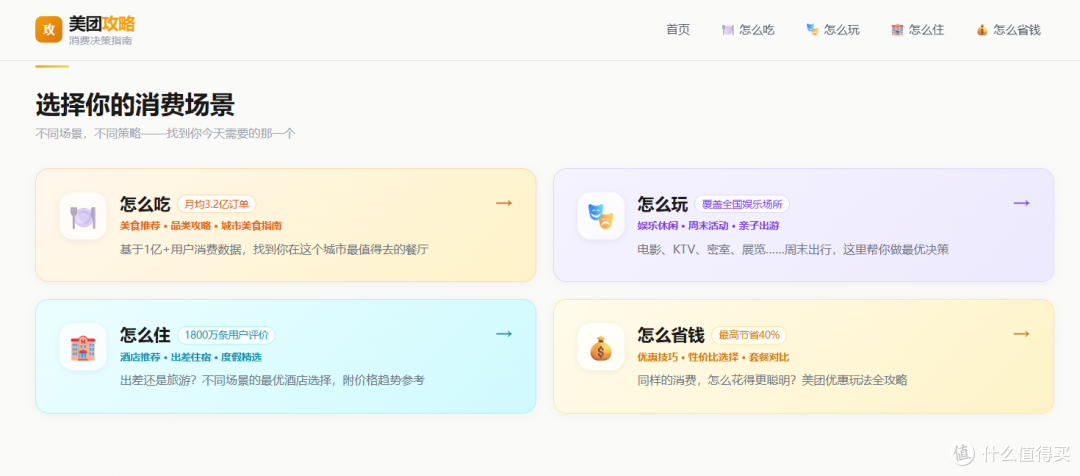The width and height of the screenshot is (1080, 476).
Task: Click the 月均3.2亿订单 badge
Action: coord(217,204)
